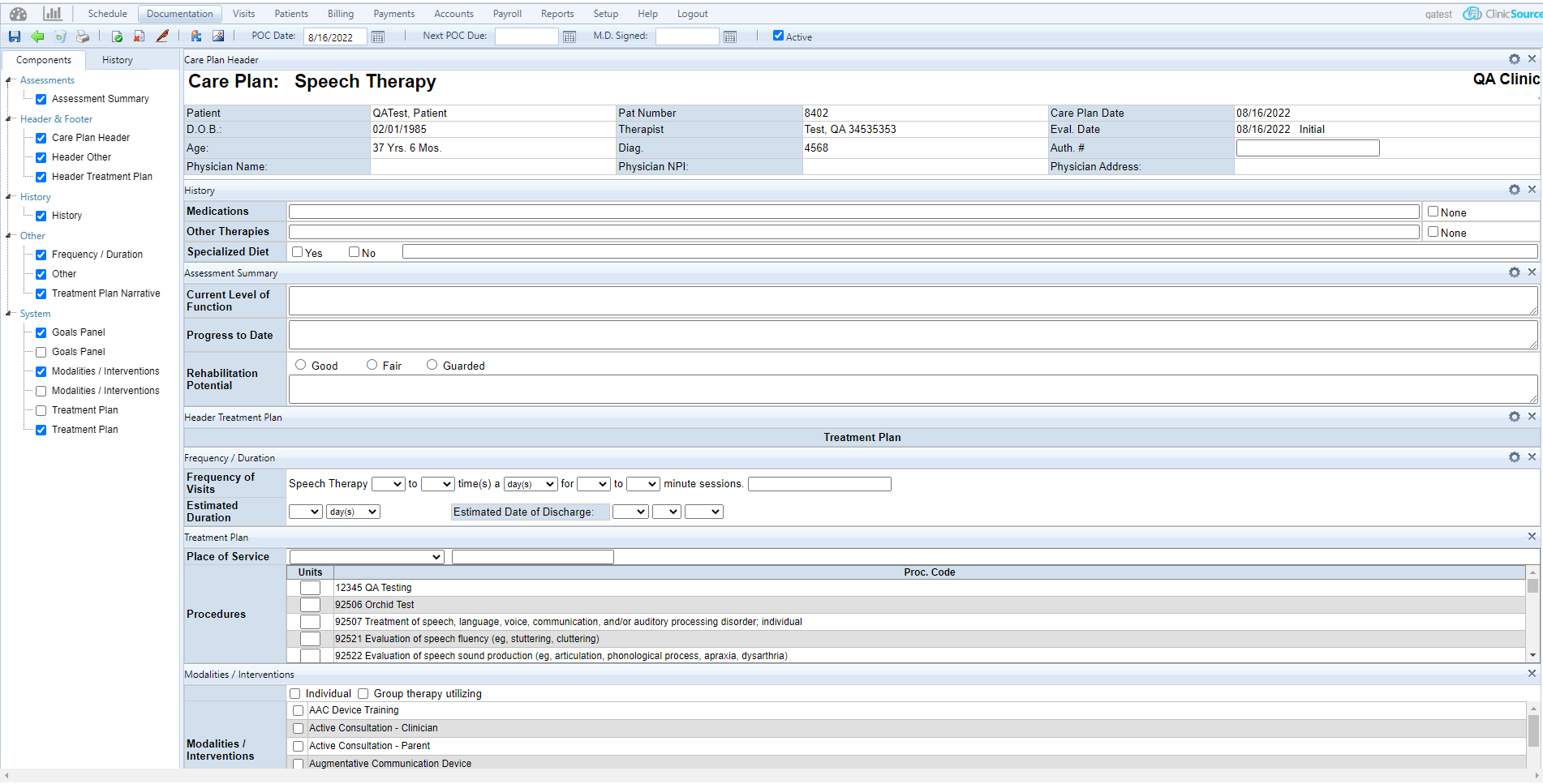The image size is (1543, 784).
Task: Select the Print icon
Action: coord(82,36)
